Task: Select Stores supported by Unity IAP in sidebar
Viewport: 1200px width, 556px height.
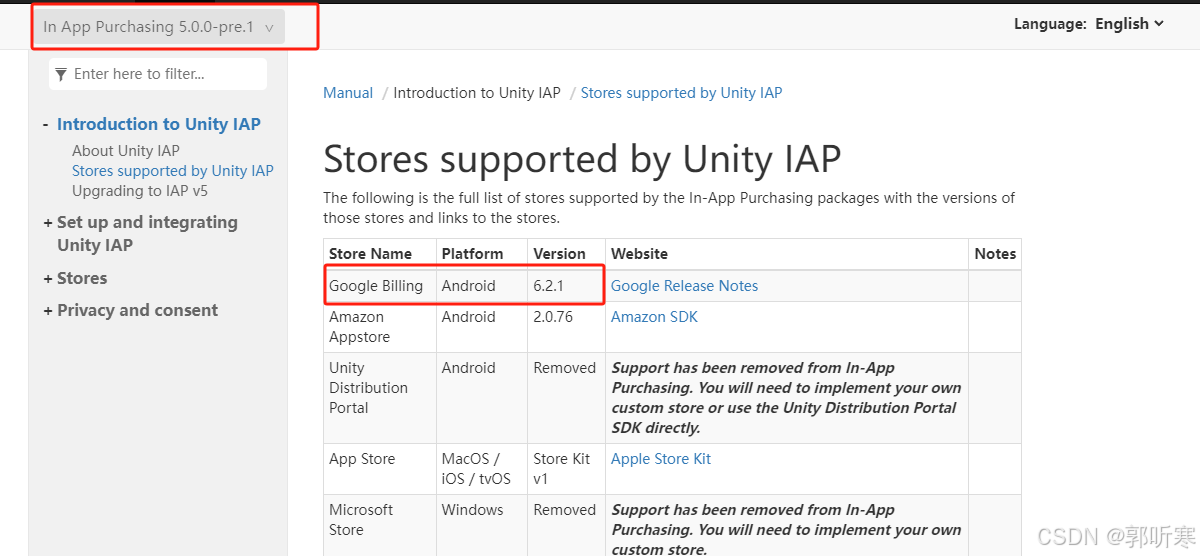Action: tap(173, 171)
